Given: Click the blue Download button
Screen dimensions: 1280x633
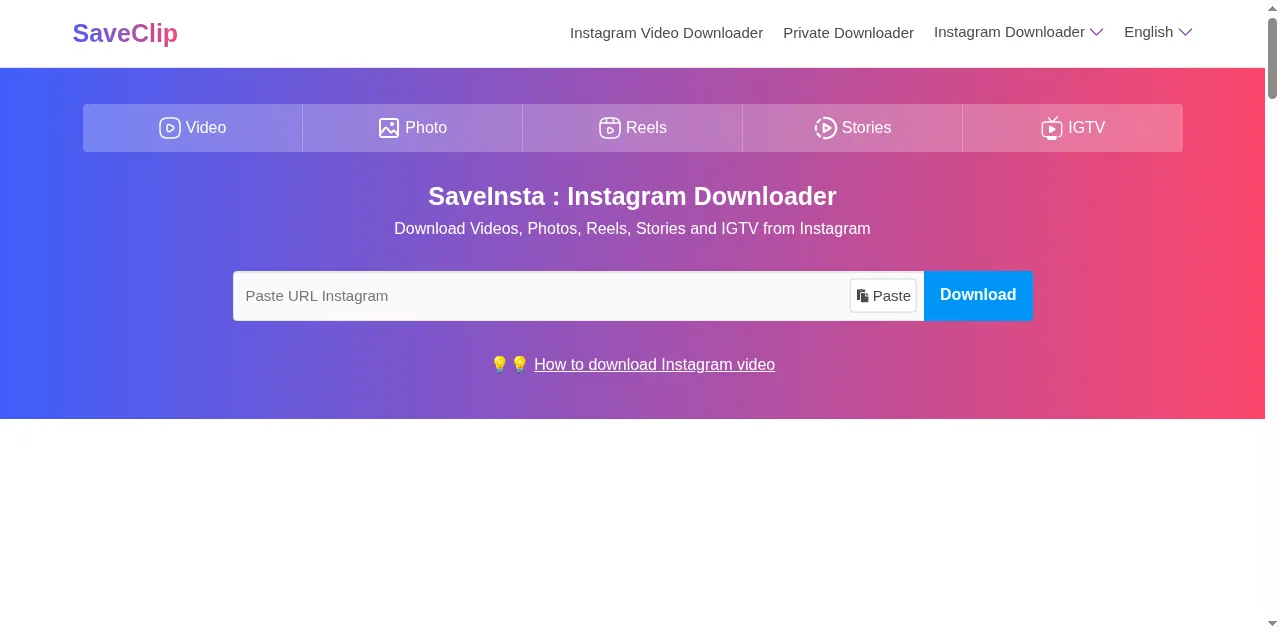Looking at the screenshot, I should [x=978, y=296].
